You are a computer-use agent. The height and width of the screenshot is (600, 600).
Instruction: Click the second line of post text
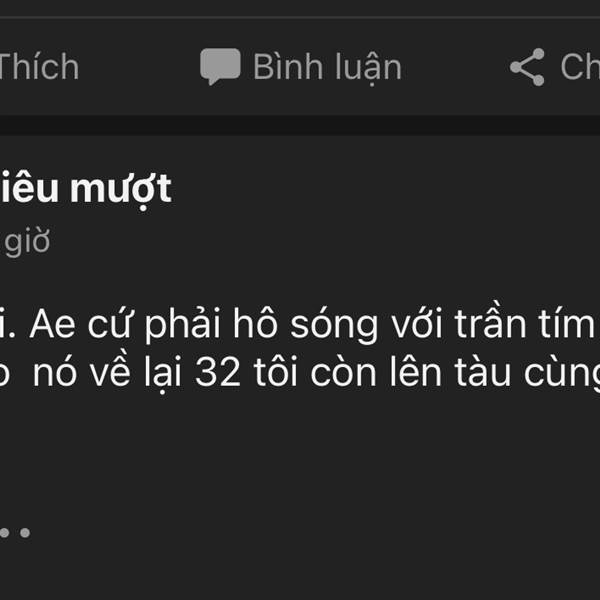tap(300, 375)
